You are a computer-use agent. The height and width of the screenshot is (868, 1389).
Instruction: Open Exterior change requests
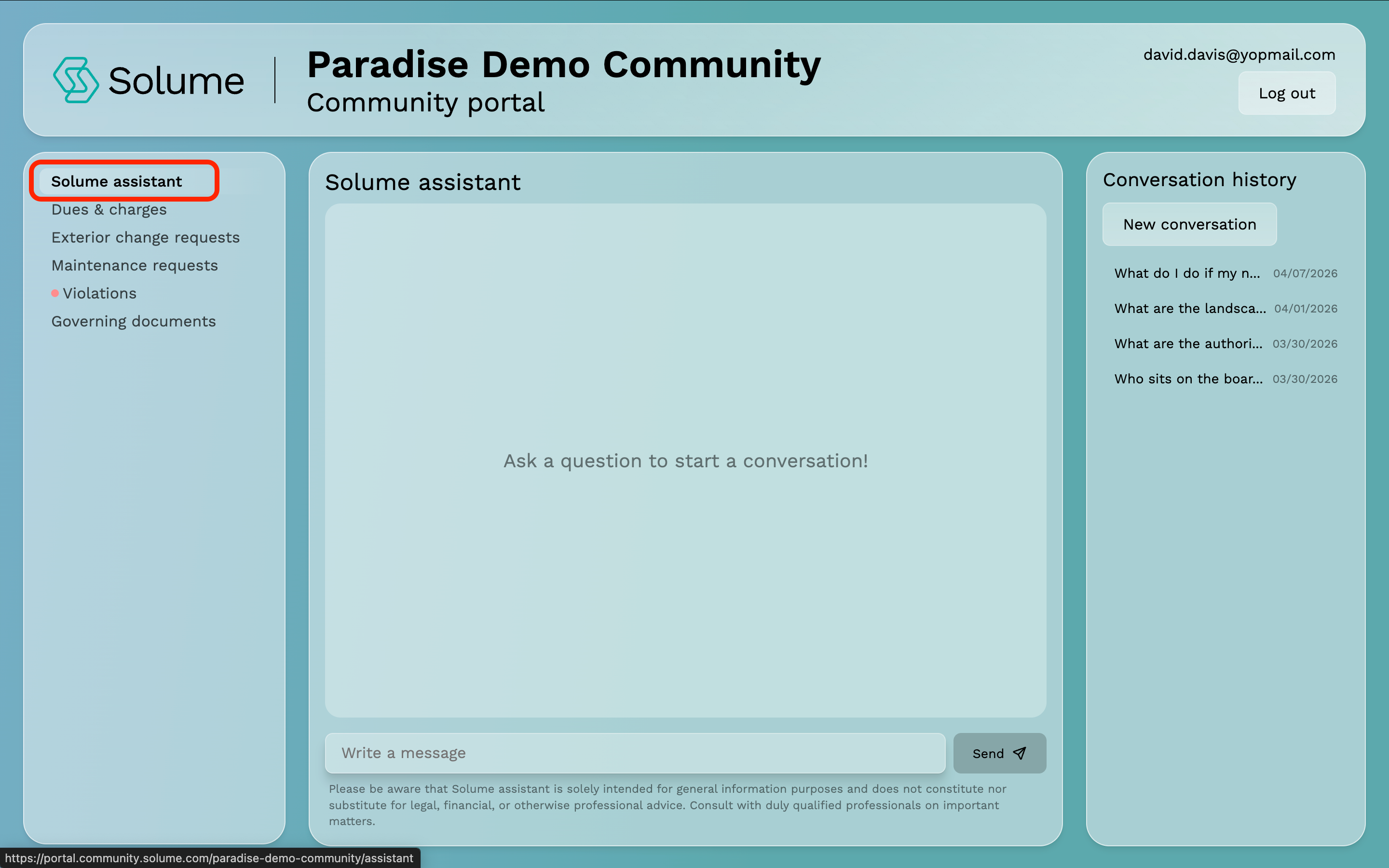pos(145,238)
